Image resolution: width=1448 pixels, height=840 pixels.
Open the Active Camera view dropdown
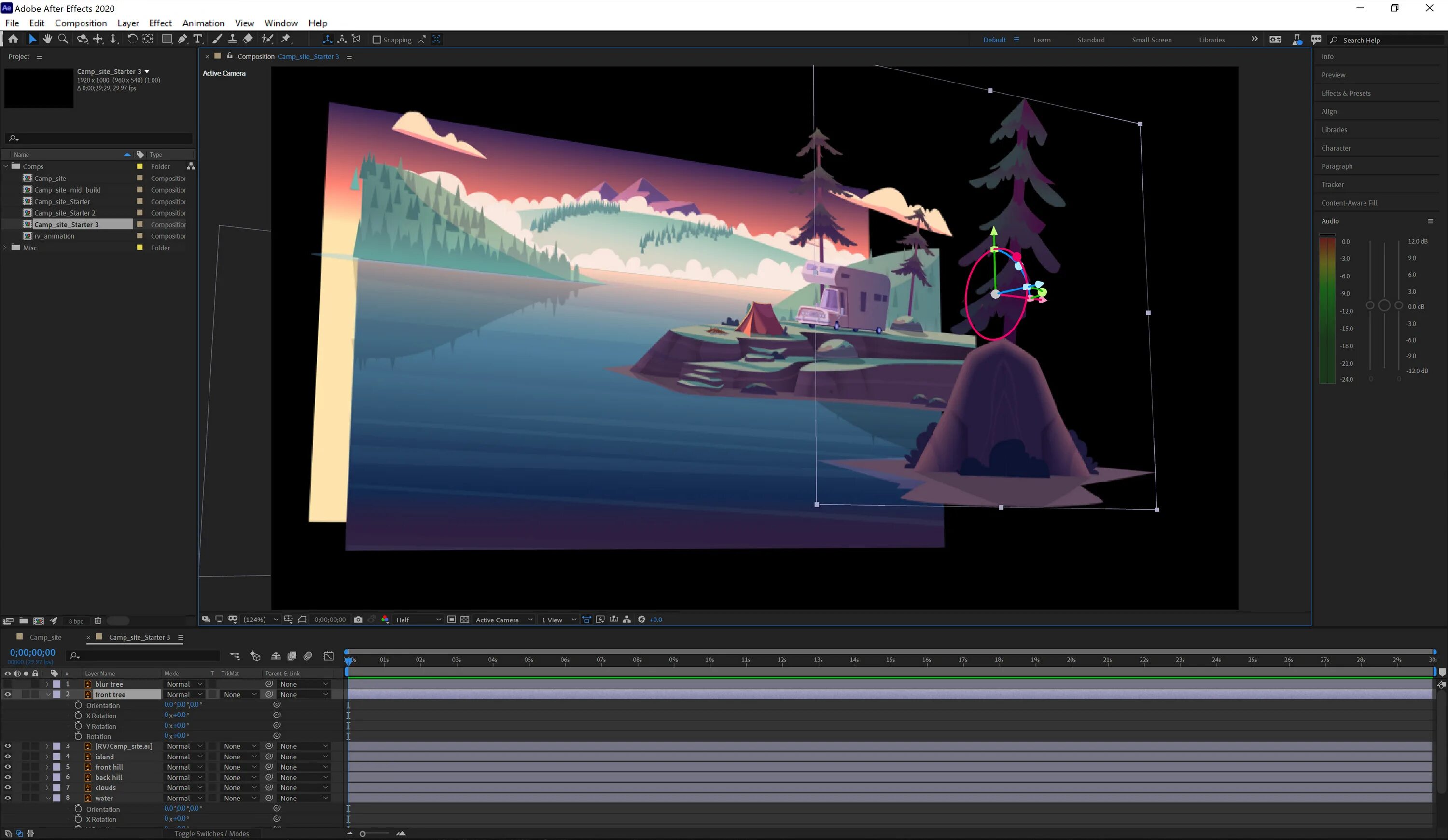tap(504, 620)
